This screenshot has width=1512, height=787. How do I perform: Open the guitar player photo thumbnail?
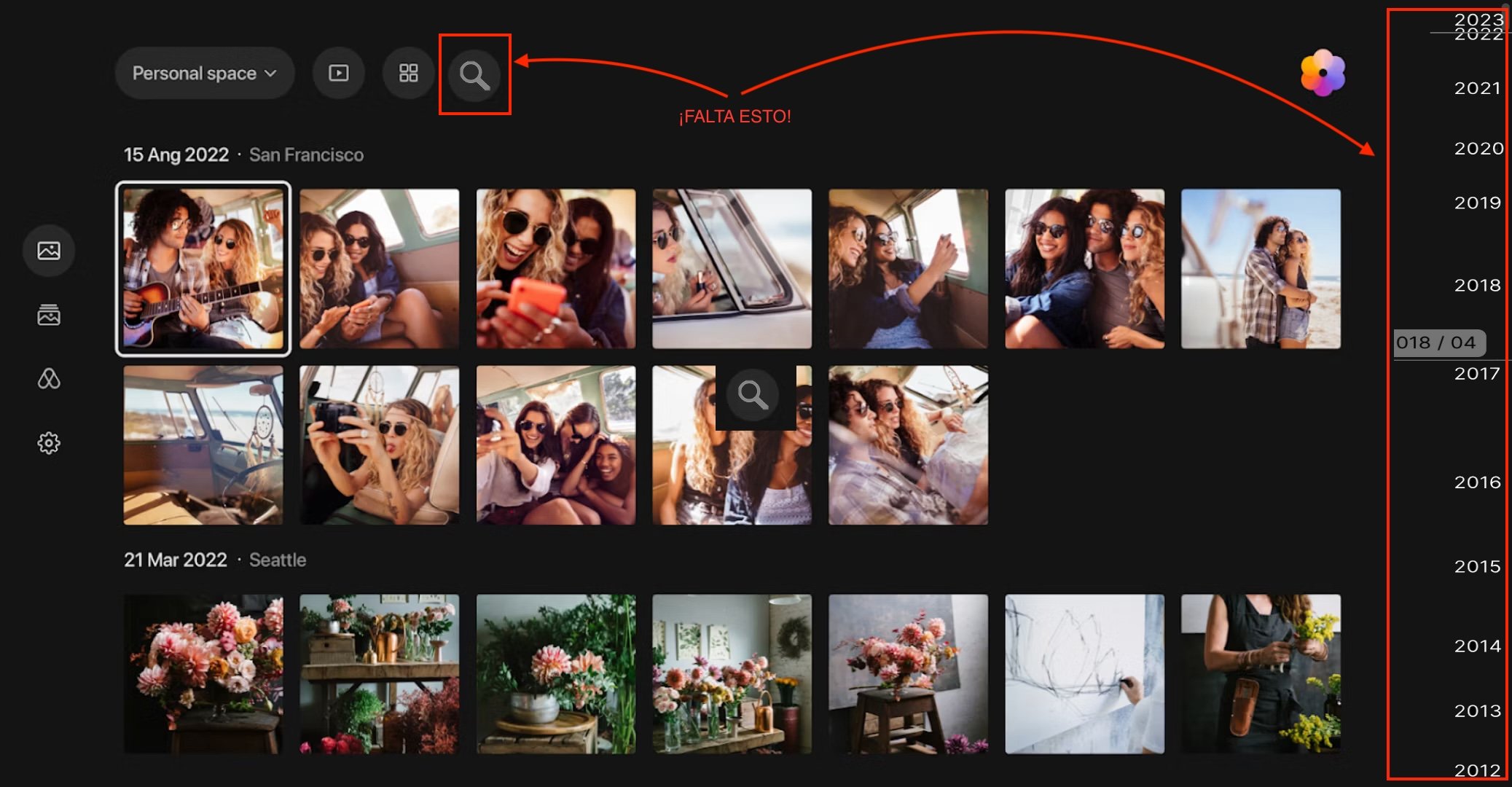pyautogui.click(x=203, y=269)
